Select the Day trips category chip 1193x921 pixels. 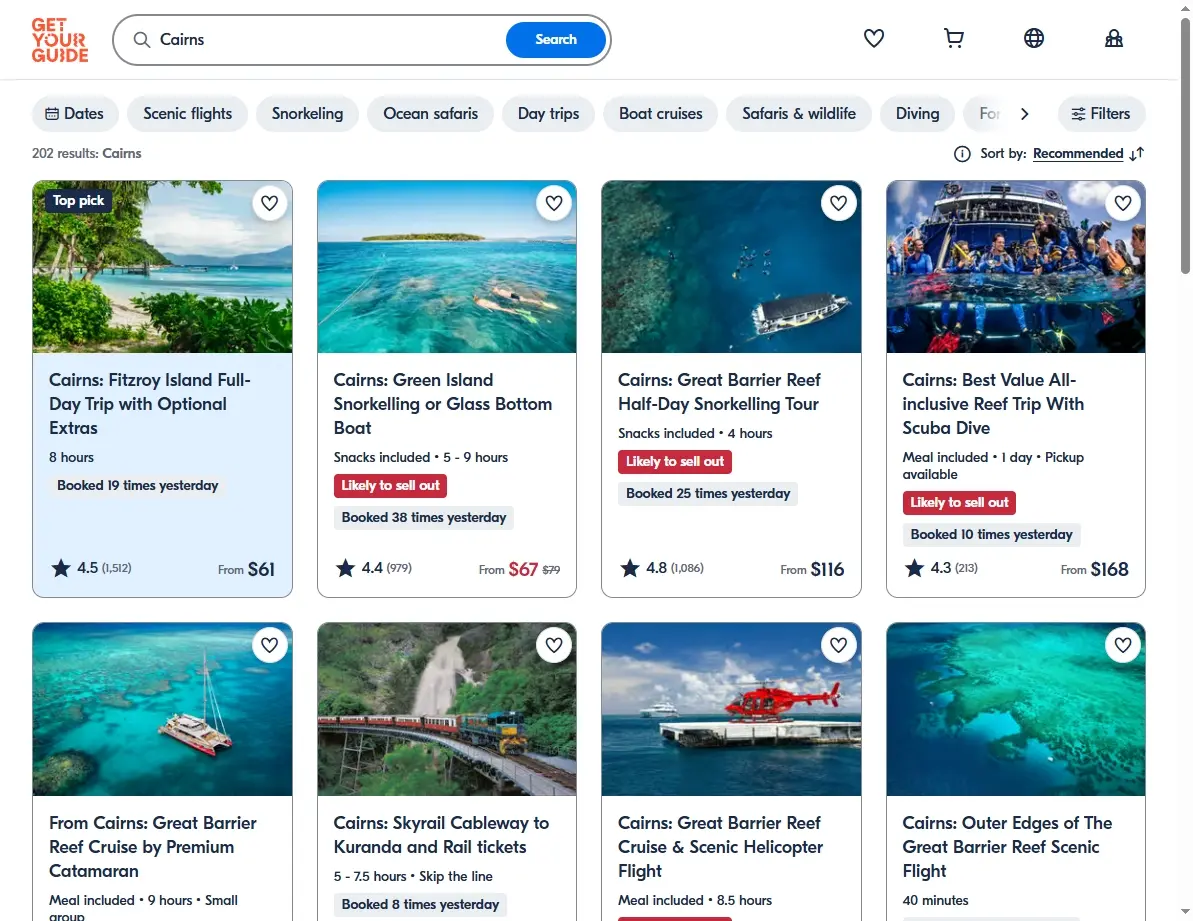click(x=549, y=114)
